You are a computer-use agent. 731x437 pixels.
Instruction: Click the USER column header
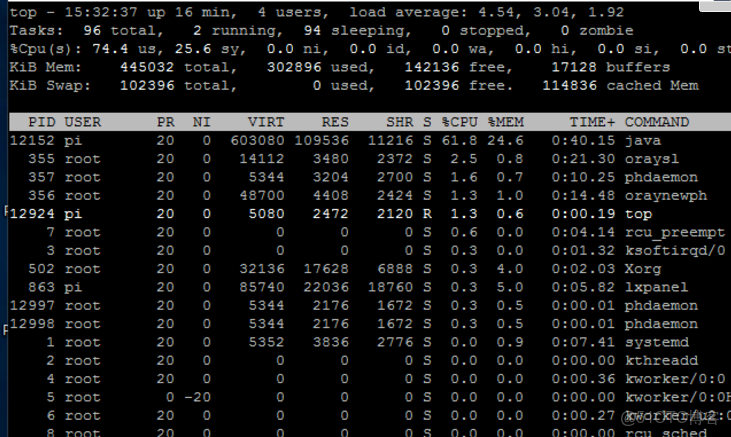click(83, 122)
